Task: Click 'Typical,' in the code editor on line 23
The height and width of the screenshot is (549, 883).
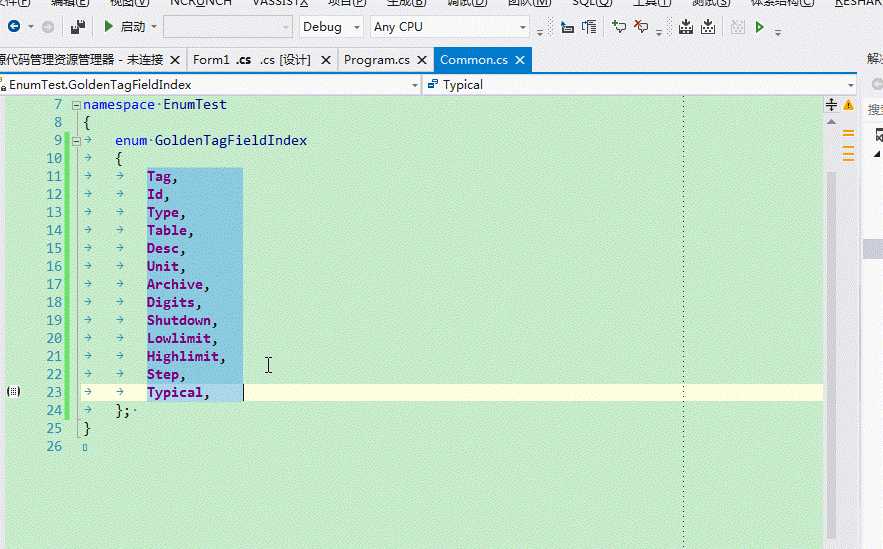Action: pos(178,393)
